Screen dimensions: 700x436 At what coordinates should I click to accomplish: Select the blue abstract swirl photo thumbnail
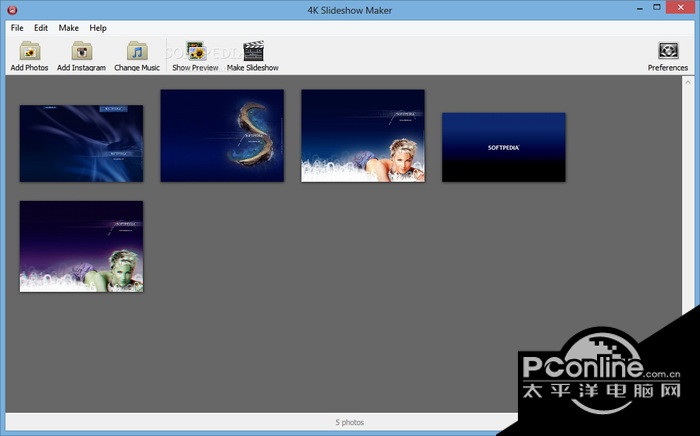click(81, 144)
